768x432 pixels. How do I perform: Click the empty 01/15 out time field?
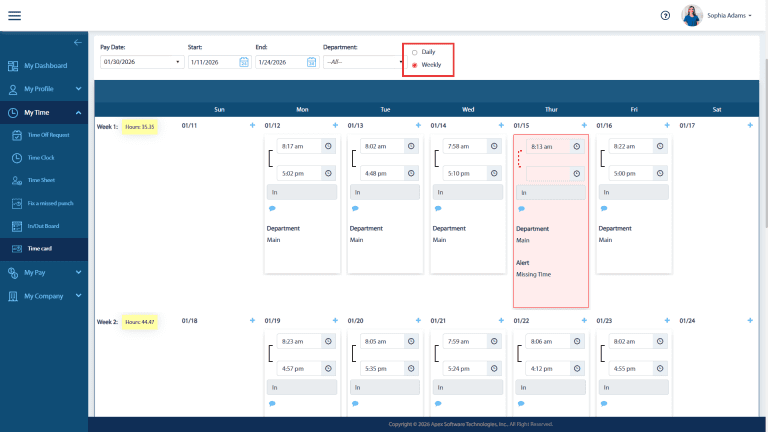548,173
